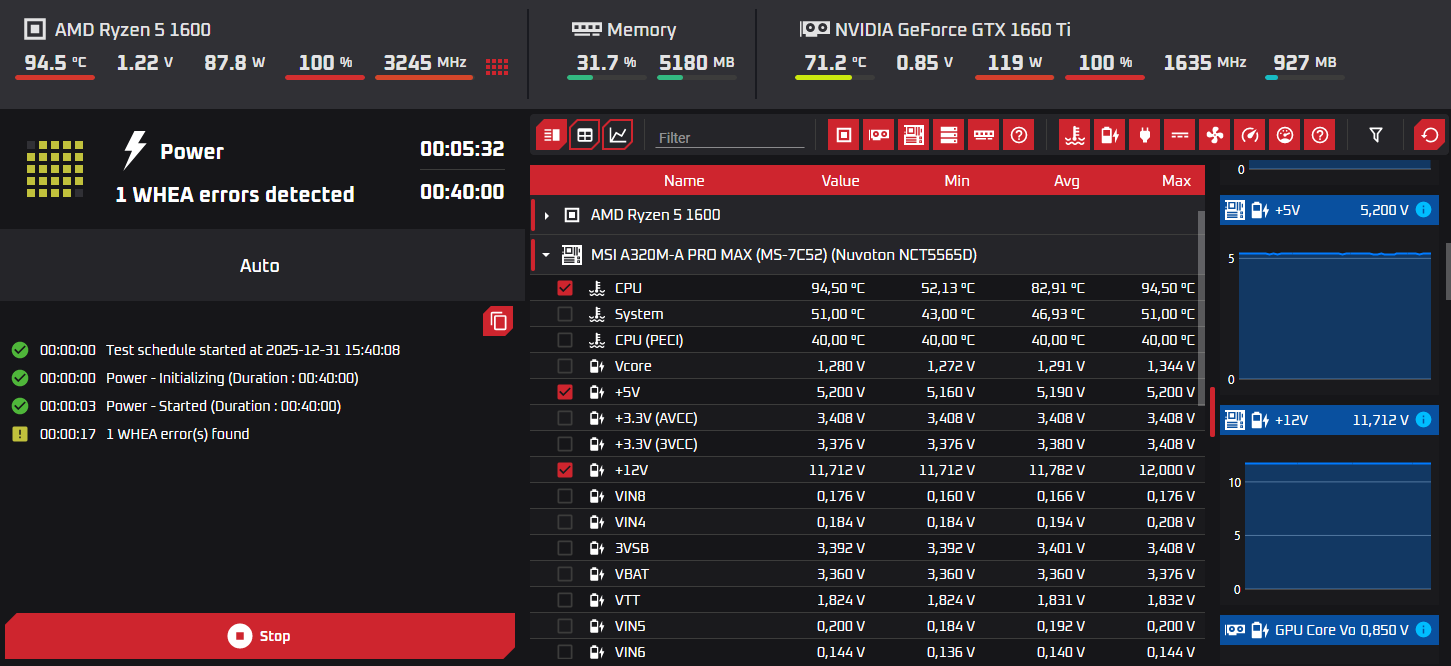Click the Memory usage 31.7 % reading
1451x666 pixels.
click(606, 63)
